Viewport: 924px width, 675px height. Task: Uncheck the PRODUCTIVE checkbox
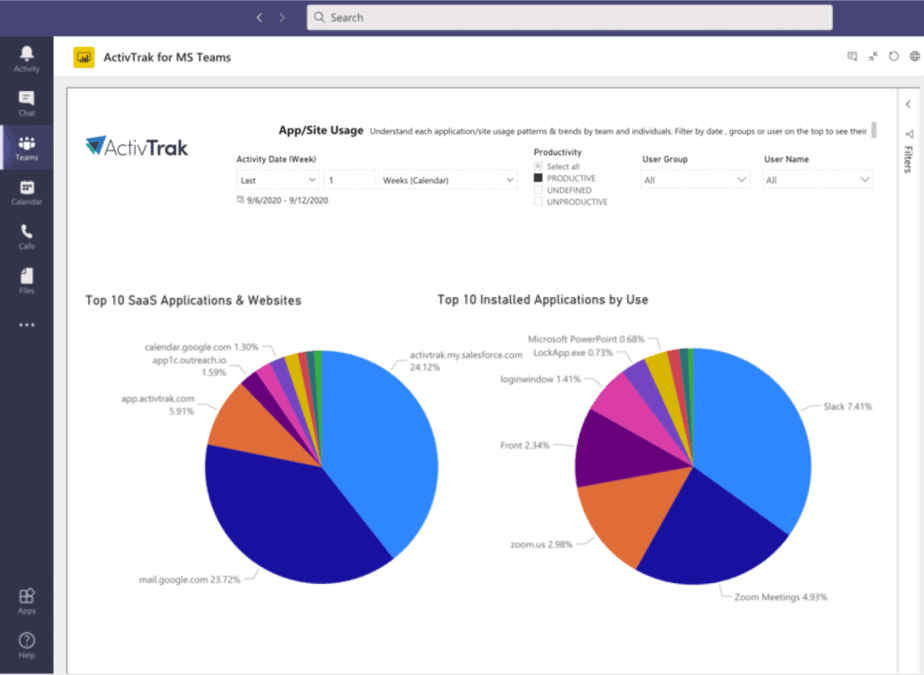point(537,177)
